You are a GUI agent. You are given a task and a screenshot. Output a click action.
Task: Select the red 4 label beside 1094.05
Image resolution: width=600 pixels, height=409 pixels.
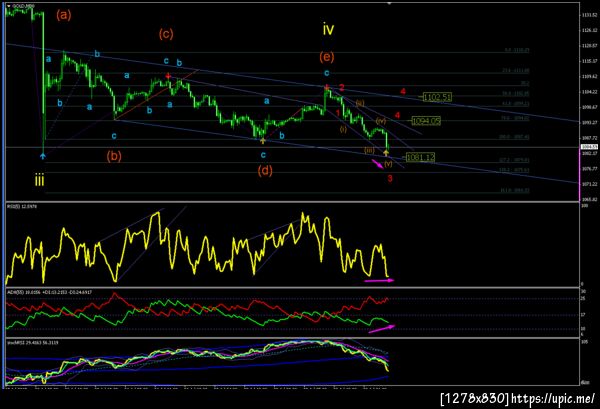398,115
